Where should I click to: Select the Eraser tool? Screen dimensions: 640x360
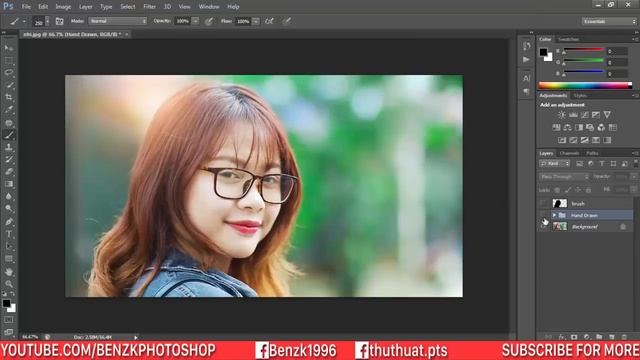9,172
